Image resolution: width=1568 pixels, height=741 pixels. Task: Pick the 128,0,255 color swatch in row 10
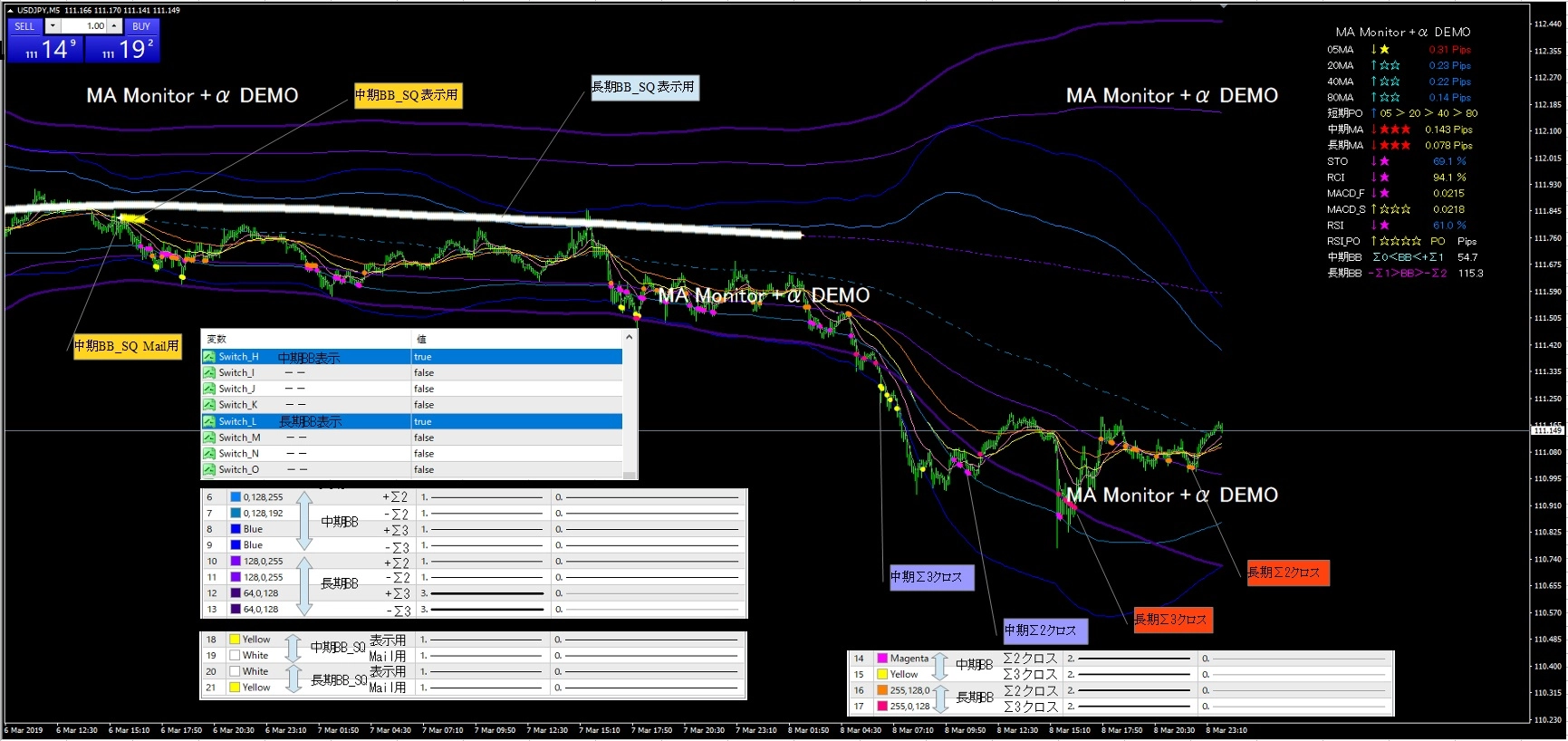[x=236, y=562]
